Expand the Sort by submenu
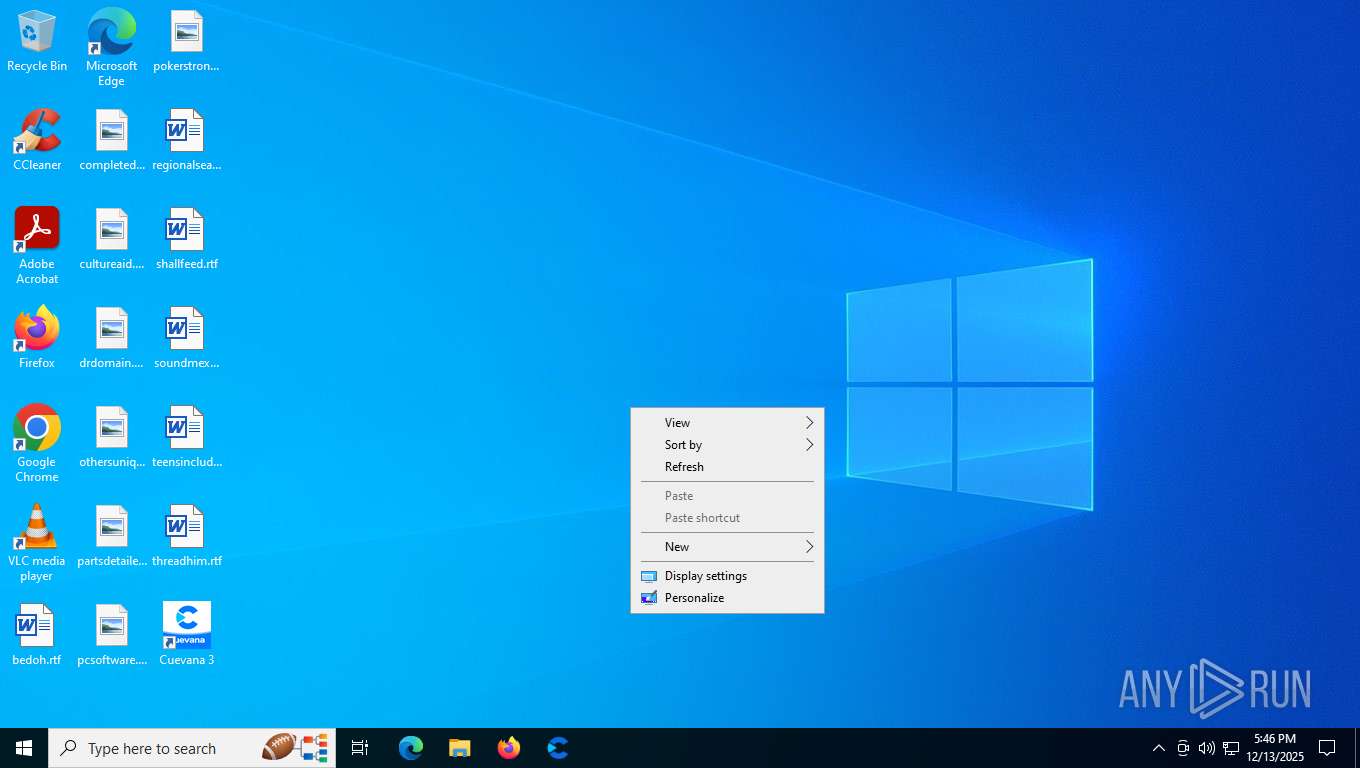The width and height of the screenshot is (1360, 768). [x=727, y=445]
